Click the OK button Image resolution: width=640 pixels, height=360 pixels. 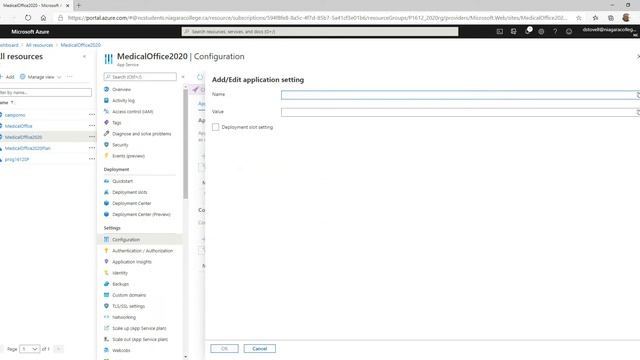[224, 349]
